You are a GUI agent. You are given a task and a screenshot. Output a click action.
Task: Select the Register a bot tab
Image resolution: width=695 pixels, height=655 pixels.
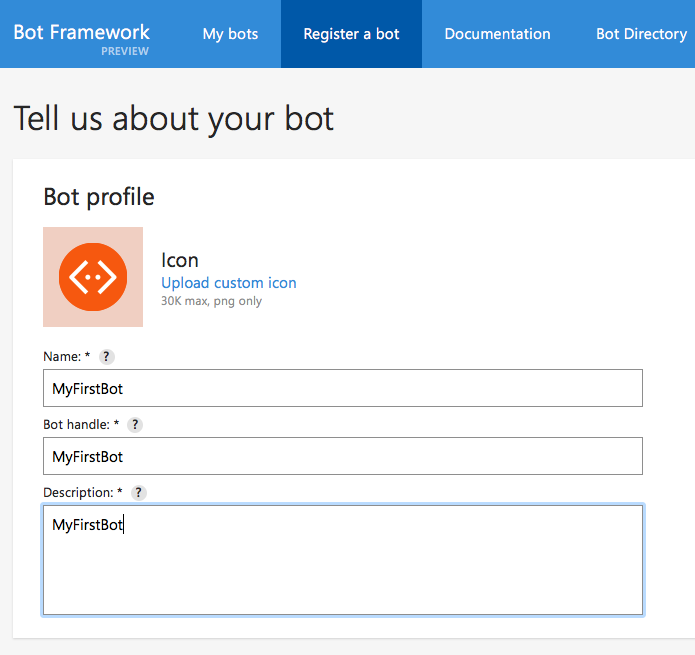coord(351,34)
